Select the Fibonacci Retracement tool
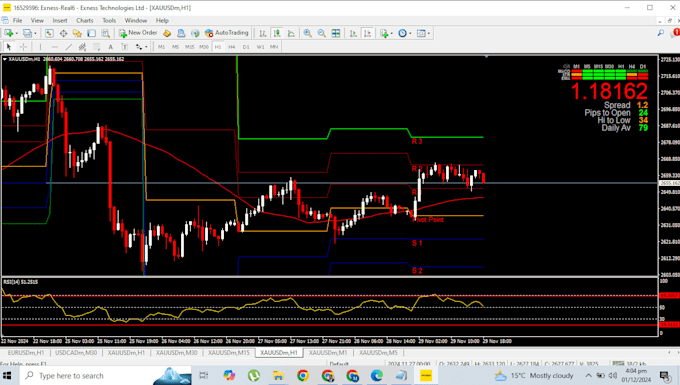 pyautogui.click(x=96, y=46)
